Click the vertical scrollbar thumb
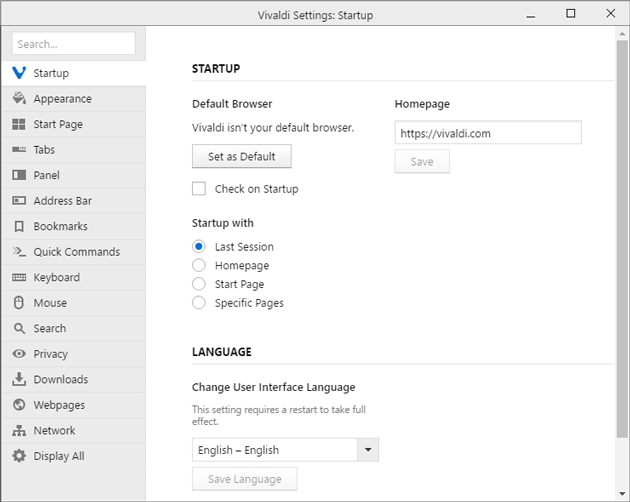The width and height of the screenshot is (630, 502). [622, 238]
